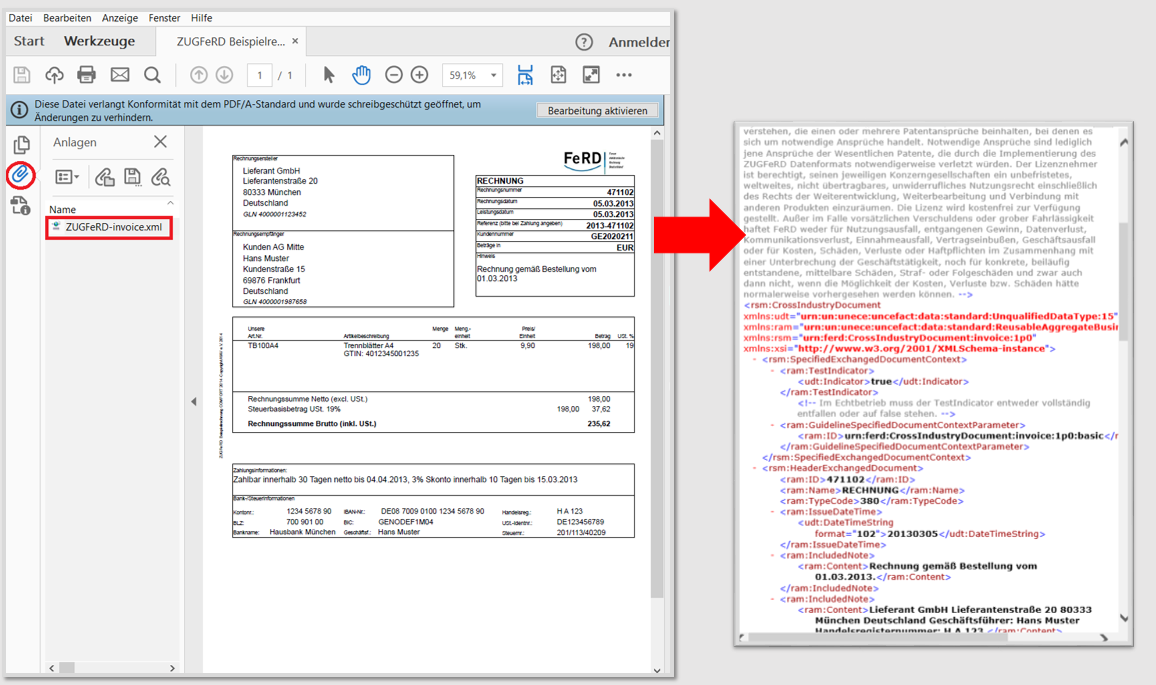Image resolution: width=1156 pixels, height=685 pixels.
Task: Open more tools ellipsis menu
Action: (624, 74)
